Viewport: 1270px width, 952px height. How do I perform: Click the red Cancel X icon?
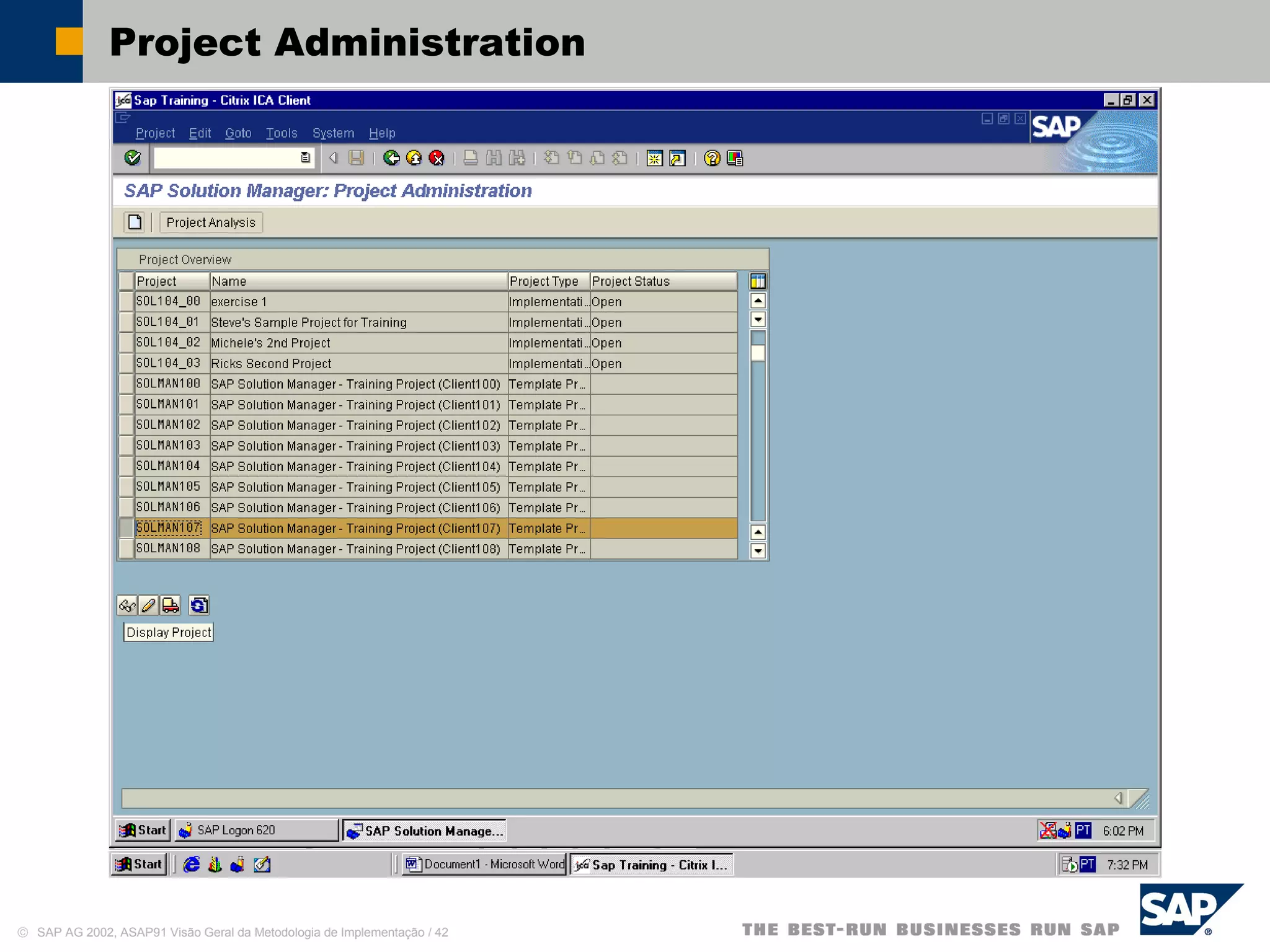[437, 158]
